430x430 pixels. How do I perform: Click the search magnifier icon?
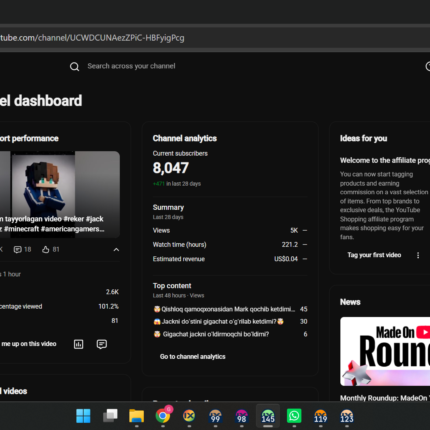pyautogui.click(x=74, y=67)
